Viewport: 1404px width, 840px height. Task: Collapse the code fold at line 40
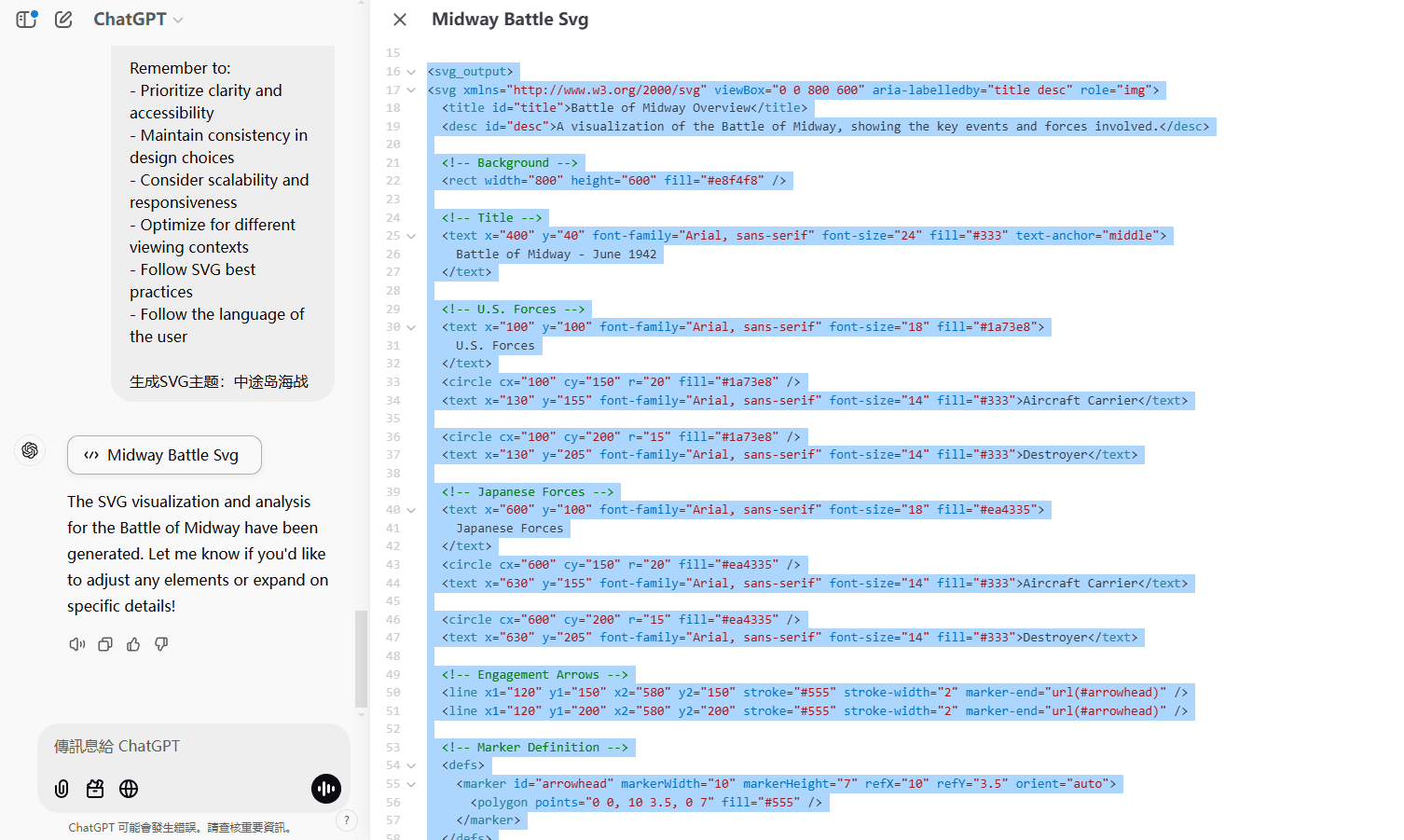[411, 510]
